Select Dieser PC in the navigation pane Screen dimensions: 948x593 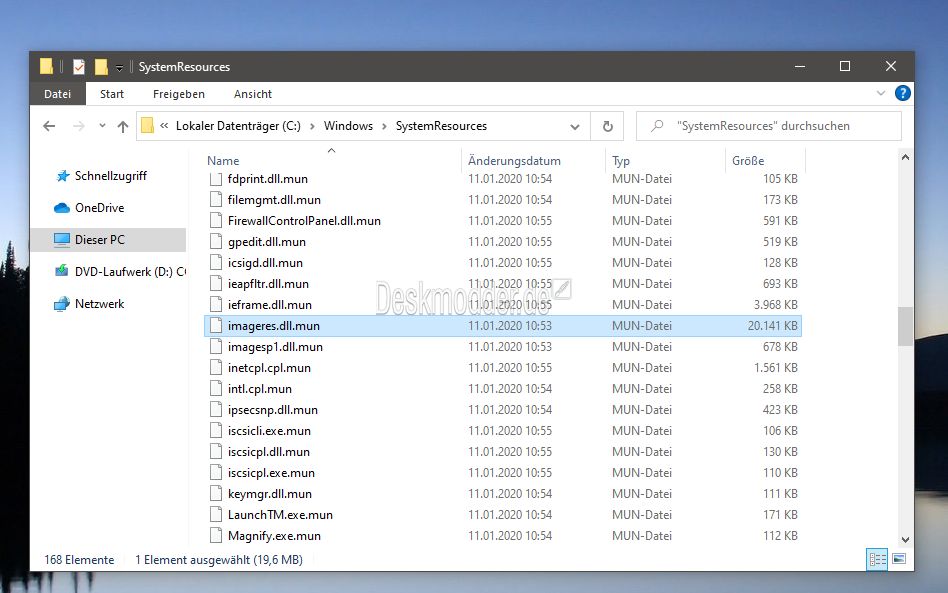108,240
